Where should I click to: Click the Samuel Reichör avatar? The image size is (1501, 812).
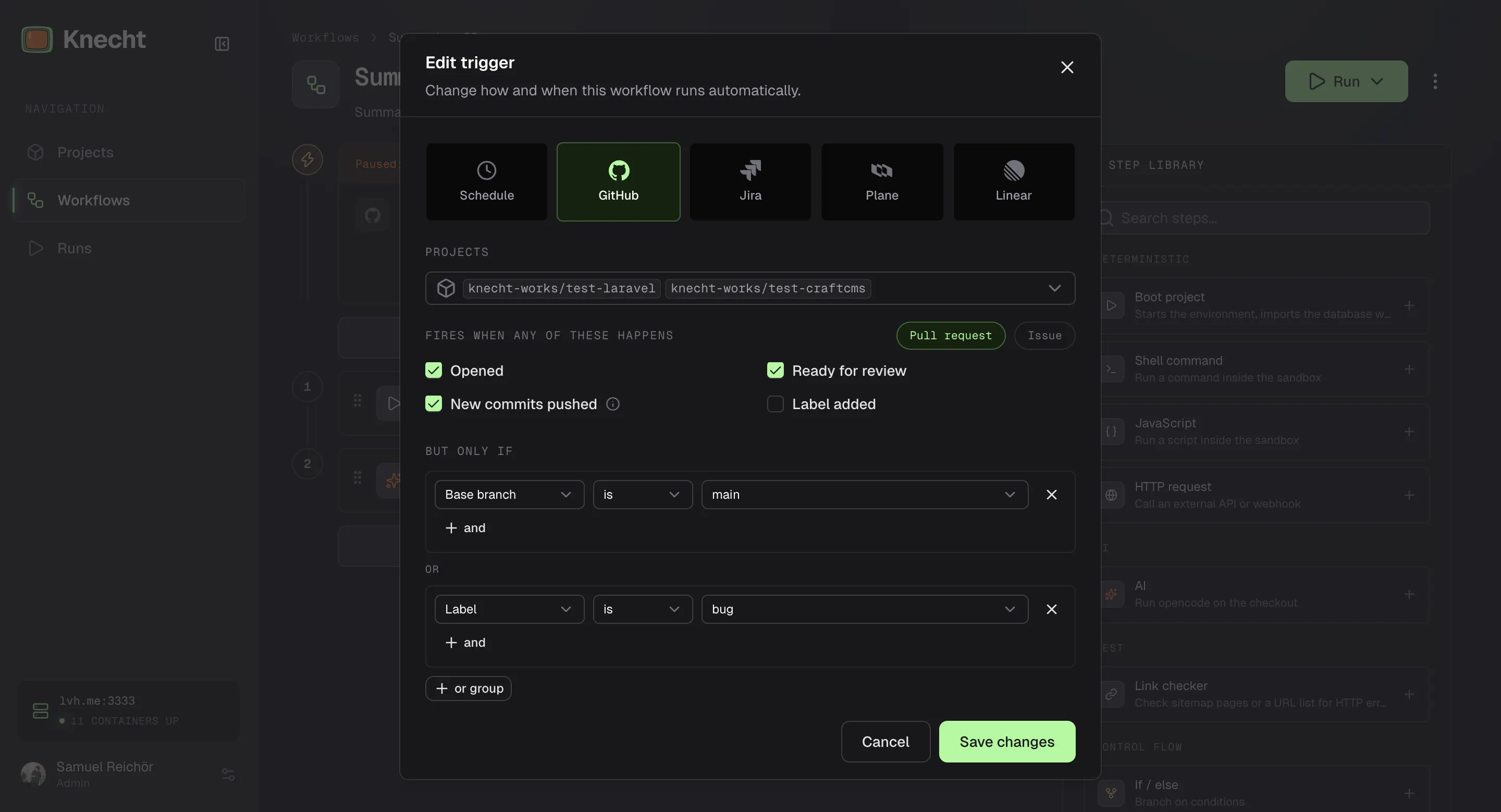pos(33,774)
